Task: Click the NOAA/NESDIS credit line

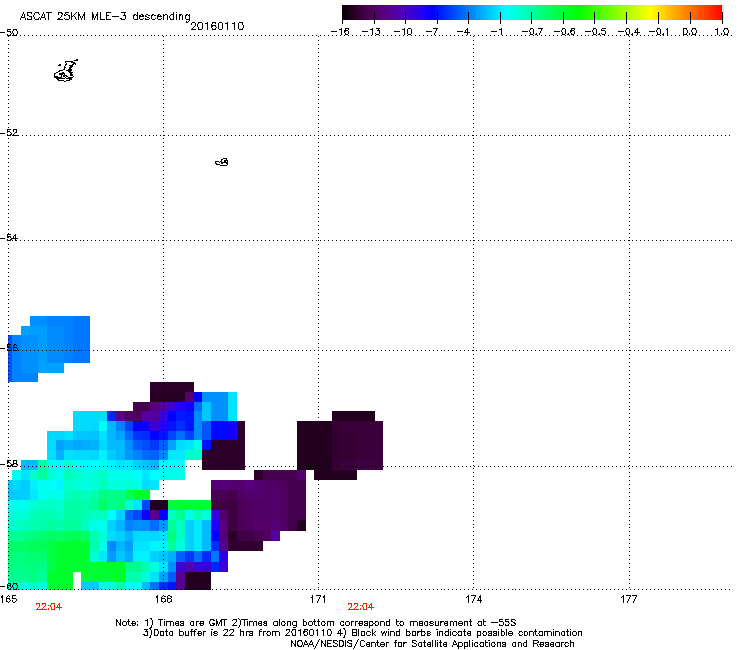Action: point(432,644)
